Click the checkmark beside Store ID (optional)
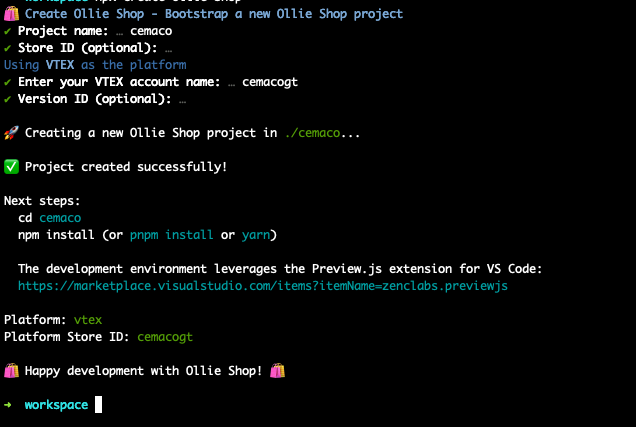Viewport: 636px width, 427px height. coord(7,48)
